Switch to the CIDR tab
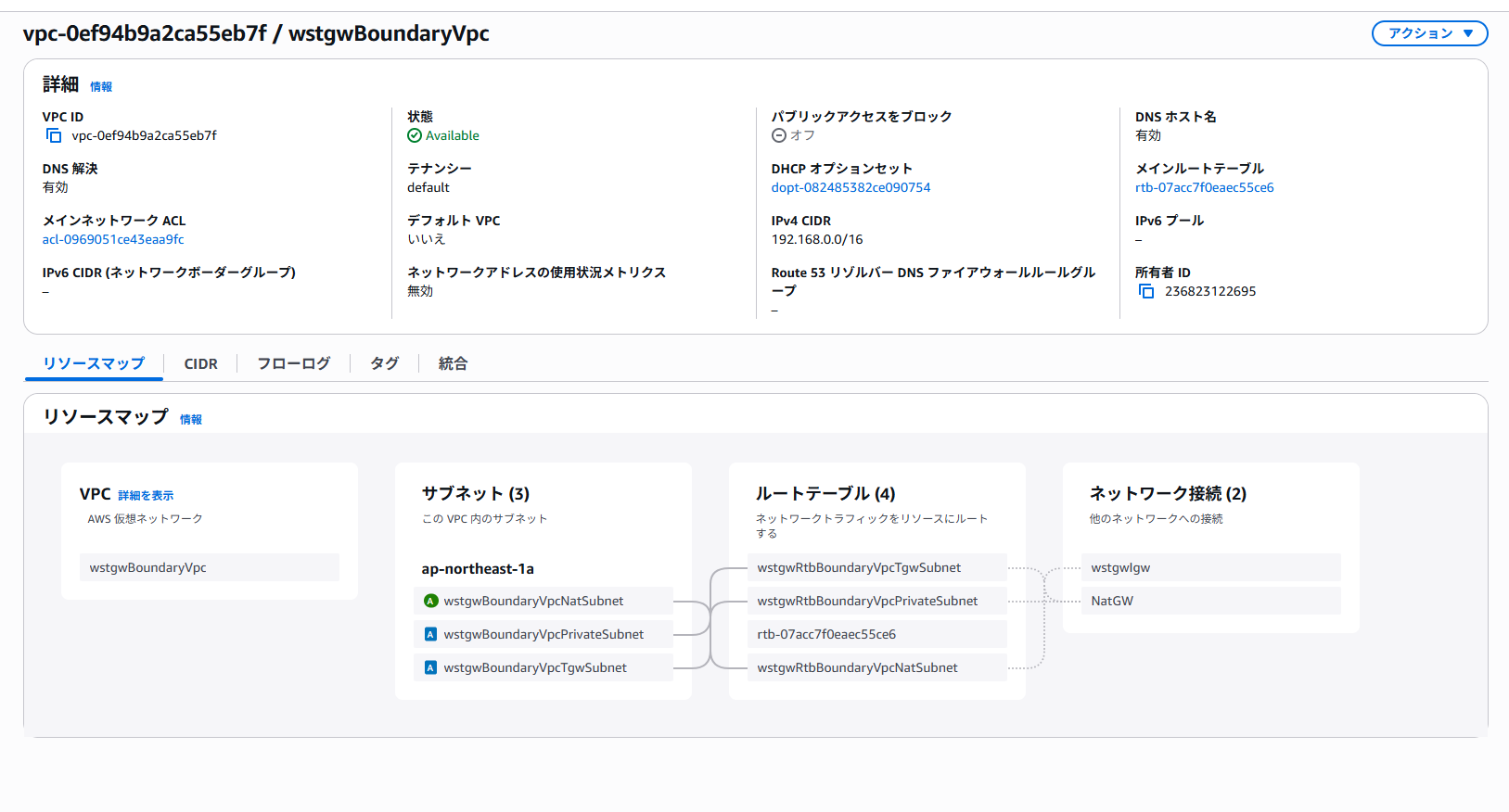This screenshot has width=1509, height=812. pos(200,363)
